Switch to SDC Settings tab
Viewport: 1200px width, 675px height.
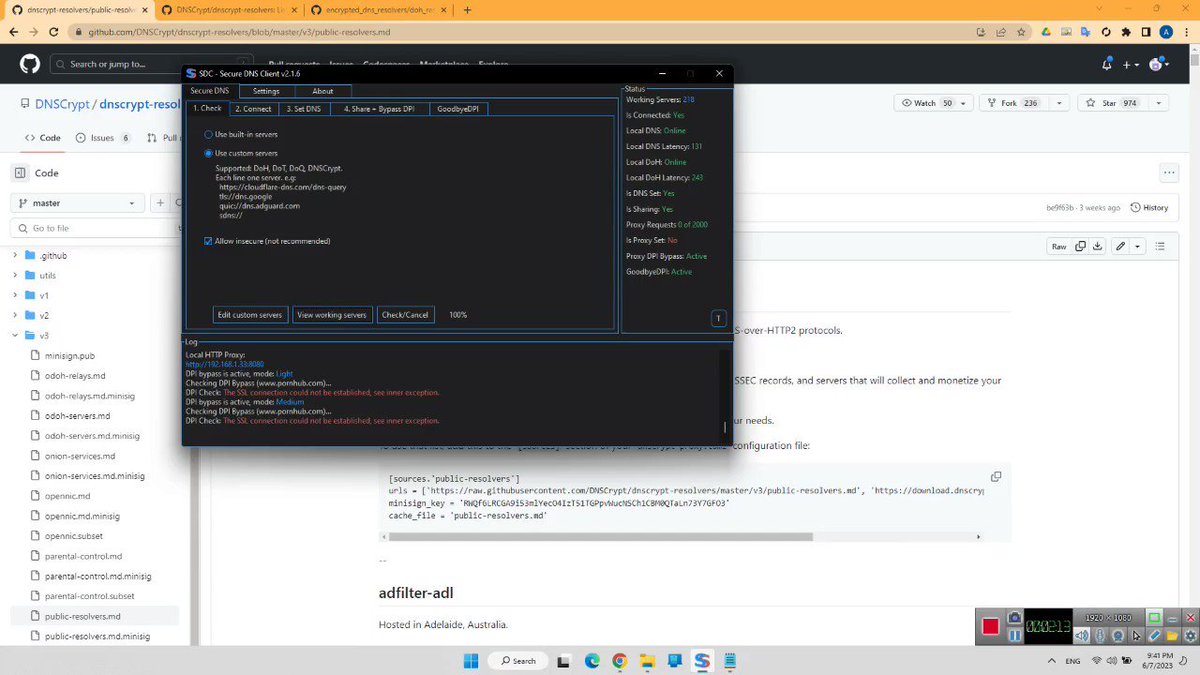pos(266,91)
